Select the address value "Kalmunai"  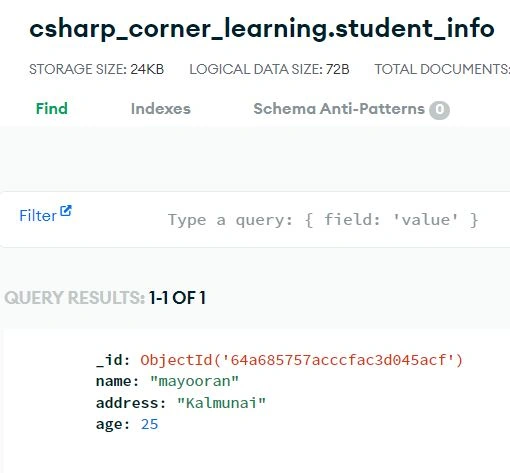coord(221,403)
